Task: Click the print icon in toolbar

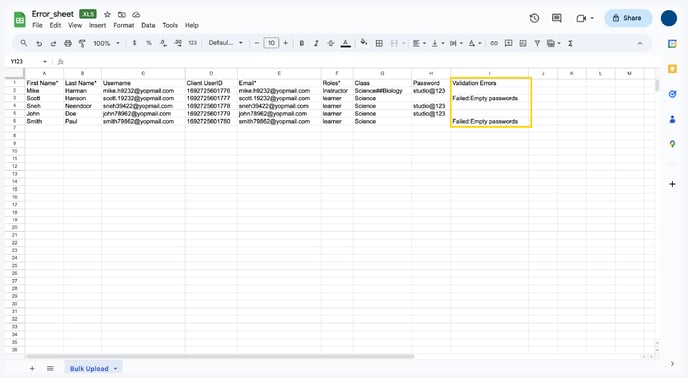Action: pyautogui.click(x=68, y=43)
